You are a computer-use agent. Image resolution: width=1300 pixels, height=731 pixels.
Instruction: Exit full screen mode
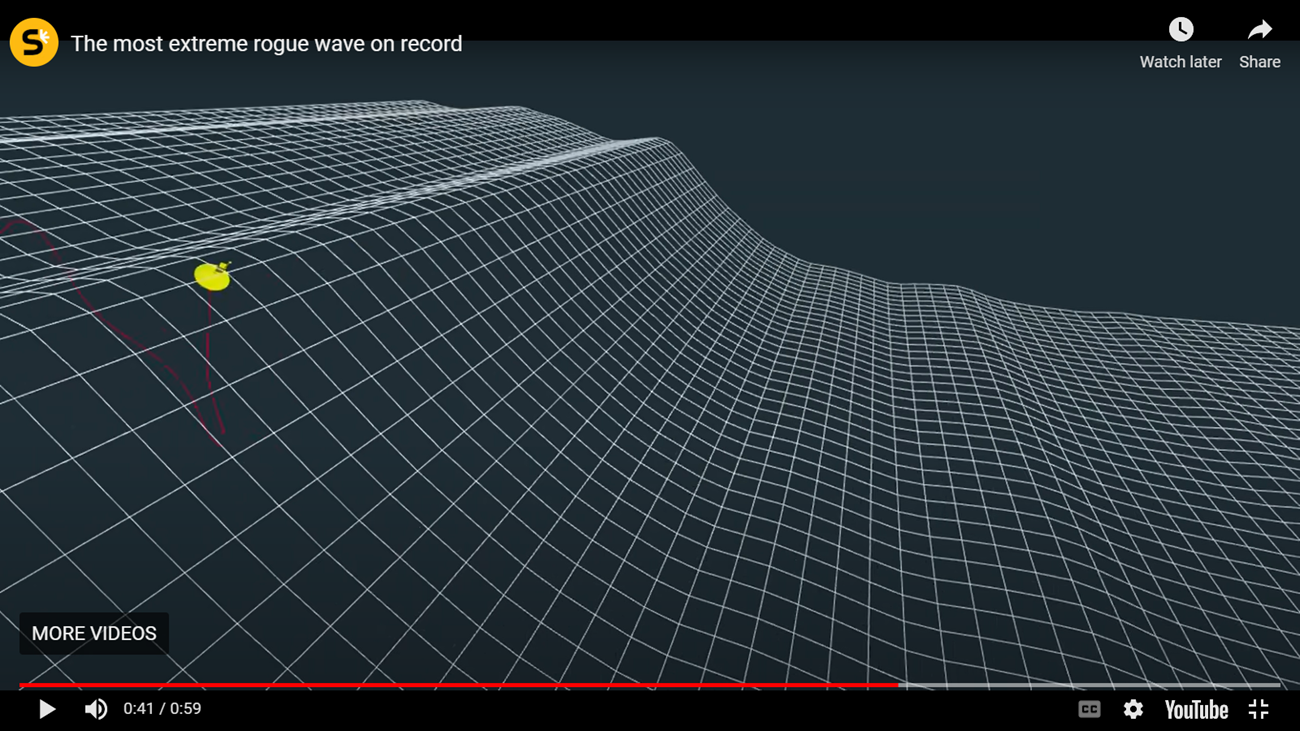coord(1258,709)
